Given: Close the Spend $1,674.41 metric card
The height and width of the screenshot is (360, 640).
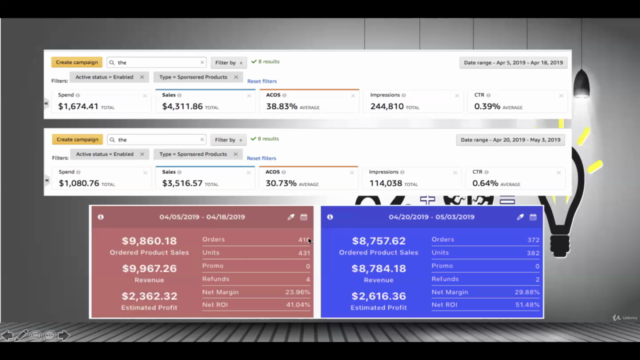Looking at the screenshot, I should [x=145, y=96].
